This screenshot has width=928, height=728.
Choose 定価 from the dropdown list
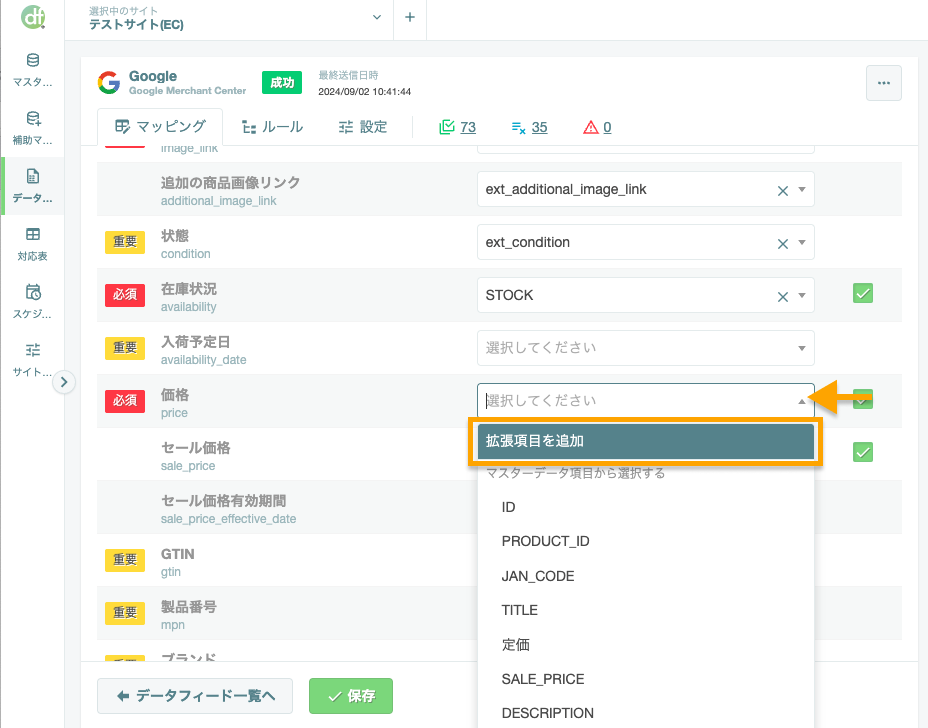pos(646,645)
